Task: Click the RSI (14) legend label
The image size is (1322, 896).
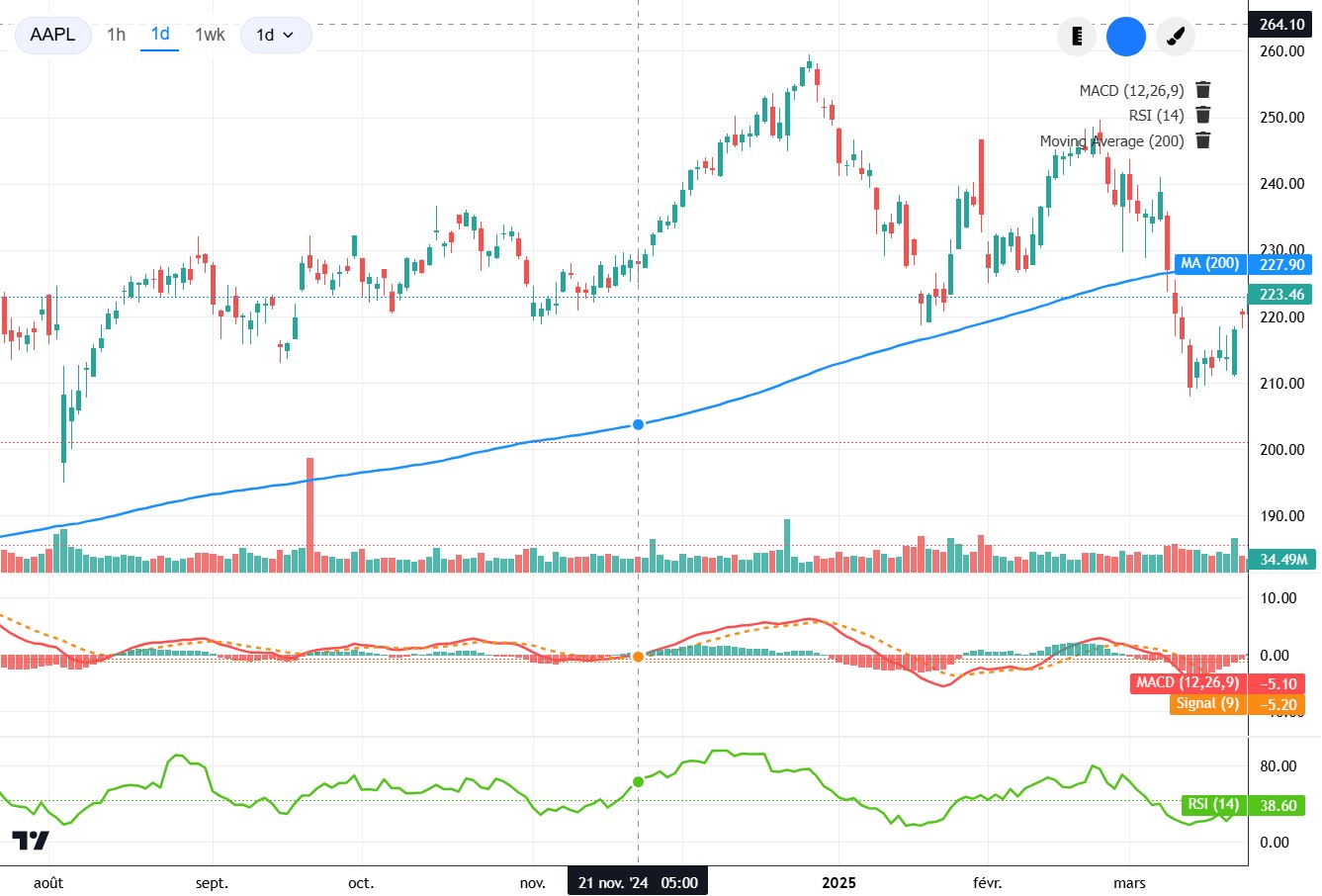Action: [x=1156, y=115]
